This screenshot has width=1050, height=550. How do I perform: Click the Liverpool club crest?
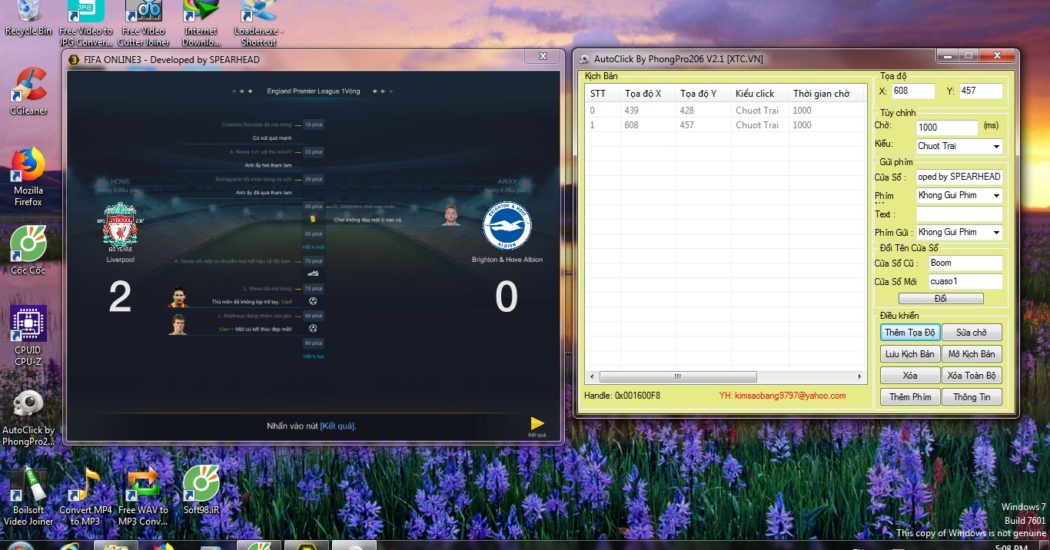121,225
